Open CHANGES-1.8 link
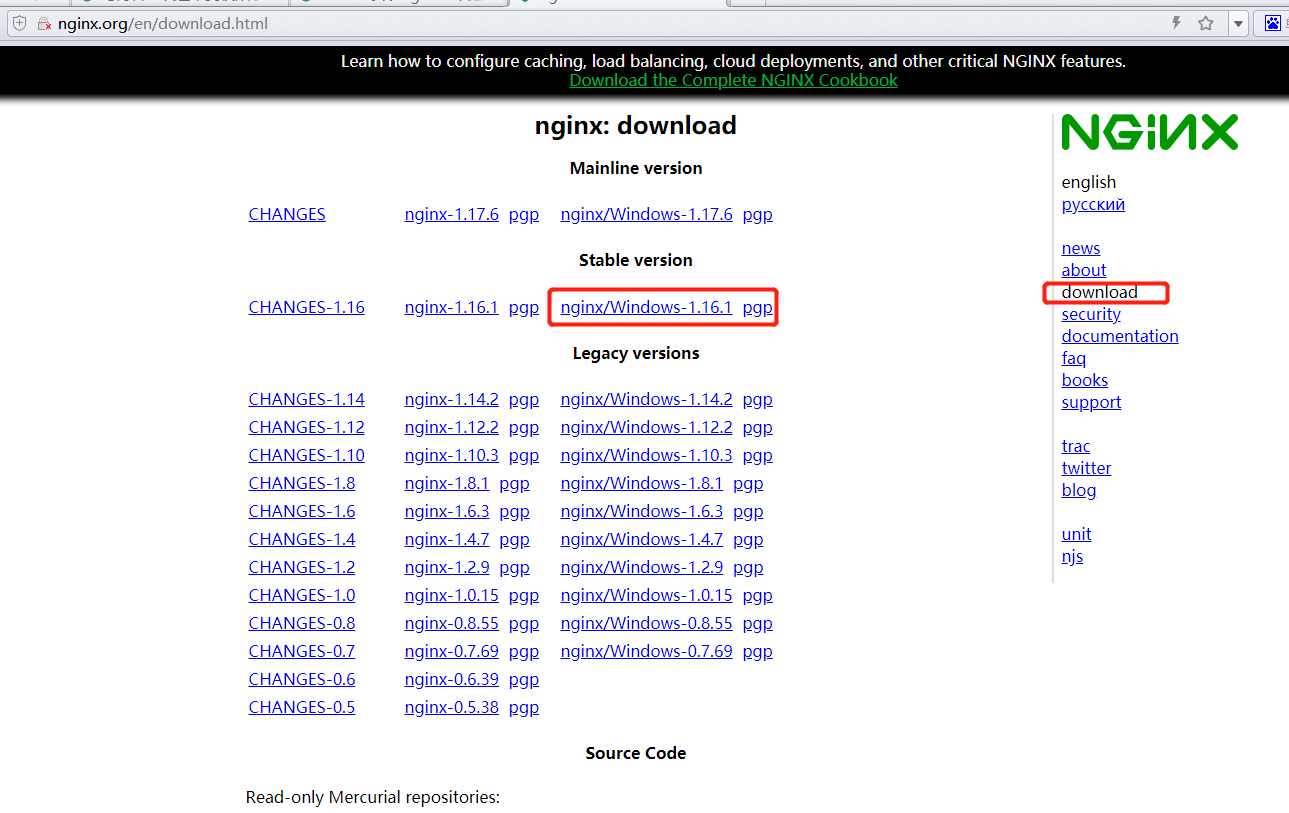1289x813 pixels. point(302,483)
